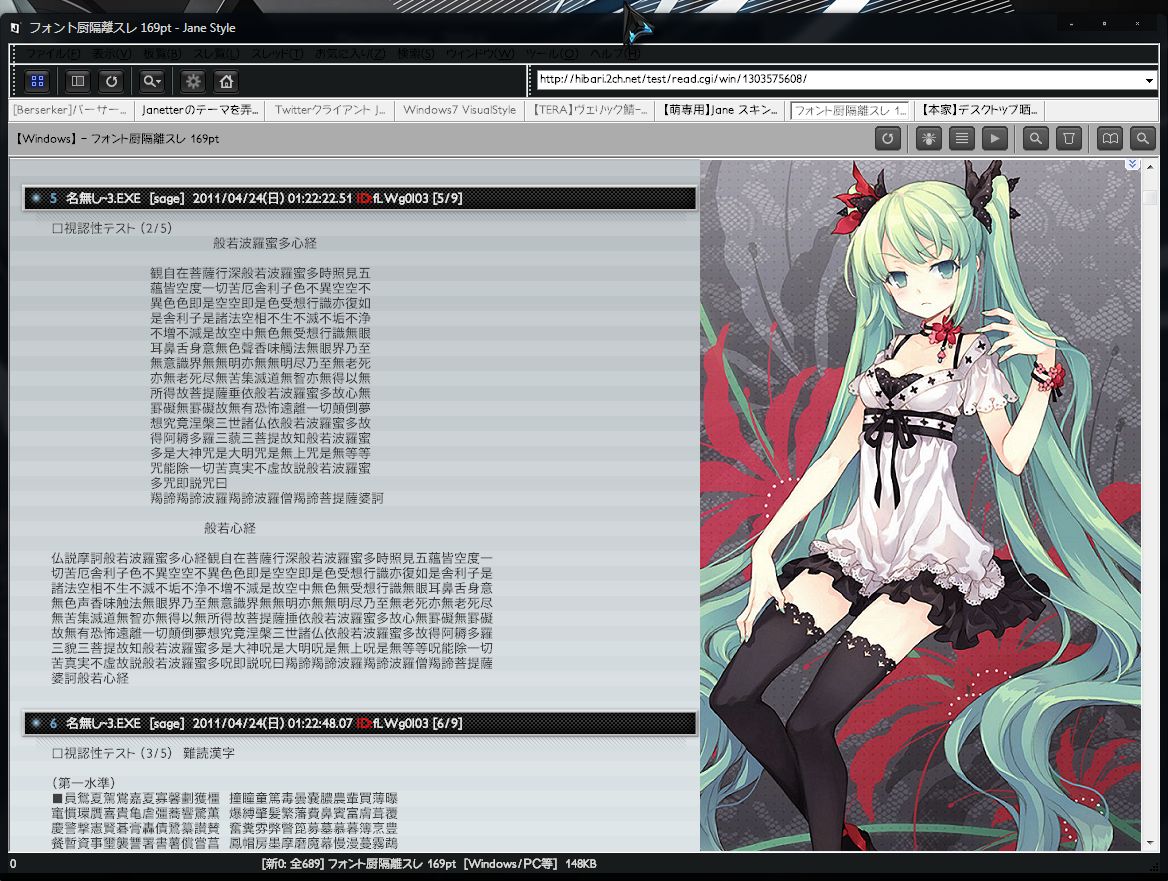Click the double chevron icon above scrollbar

pyautogui.click(x=1132, y=164)
